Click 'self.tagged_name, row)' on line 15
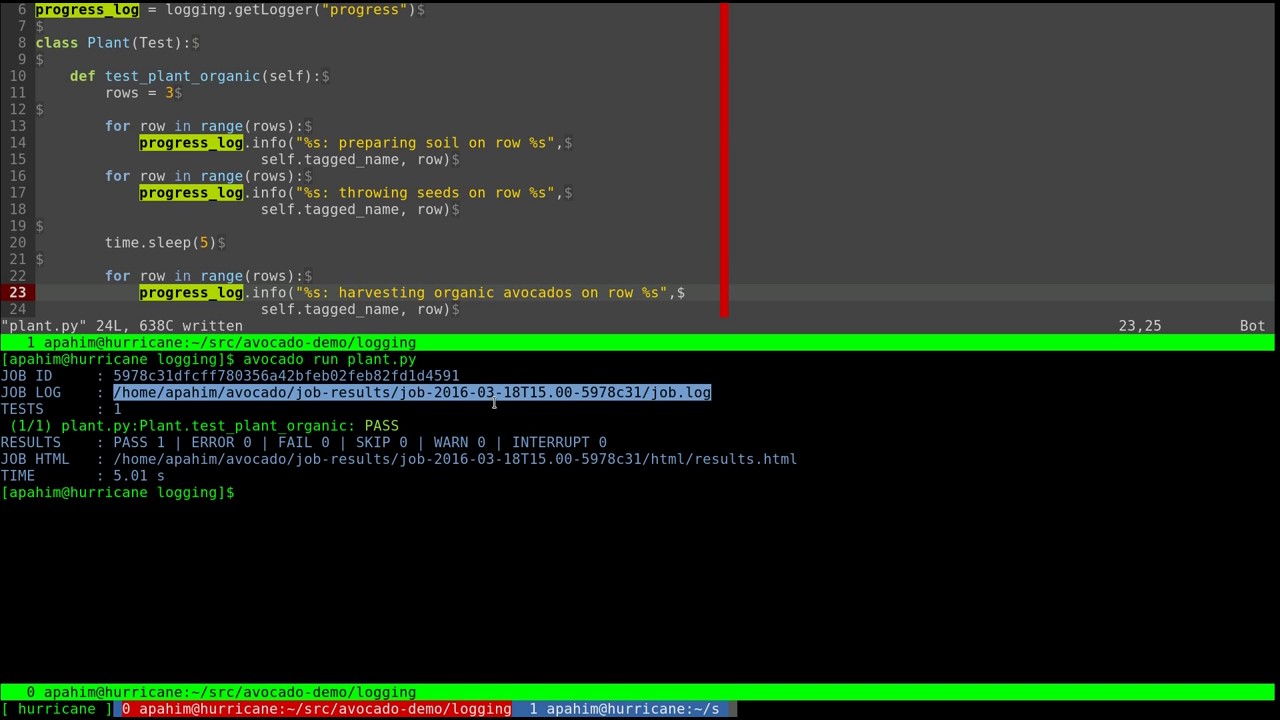The height and width of the screenshot is (720, 1280). pos(355,160)
